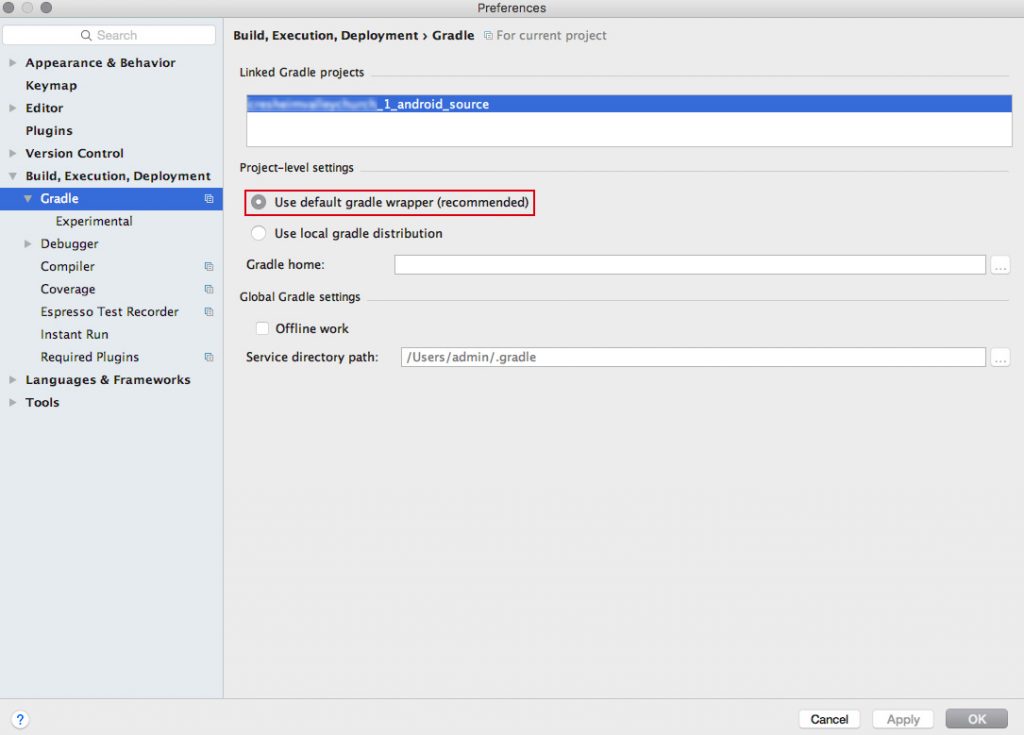Click project icon beside Espresso Test Recorder

pos(209,312)
